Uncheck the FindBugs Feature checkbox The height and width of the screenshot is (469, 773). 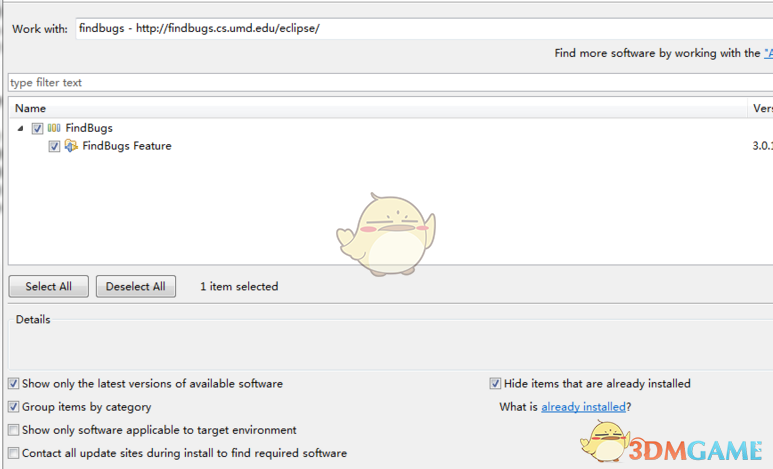pyautogui.click(x=54, y=146)
